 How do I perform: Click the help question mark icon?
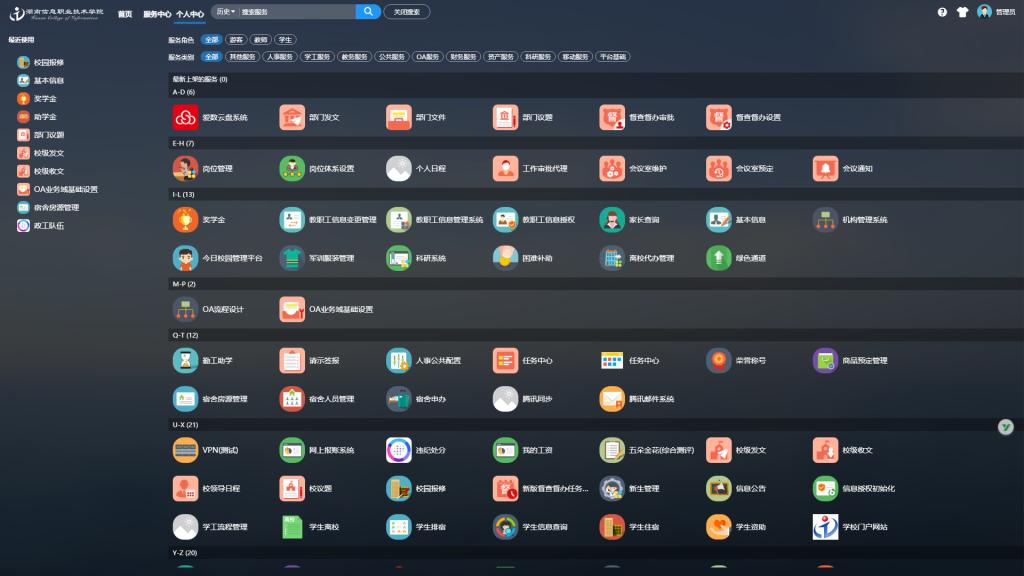942,12
